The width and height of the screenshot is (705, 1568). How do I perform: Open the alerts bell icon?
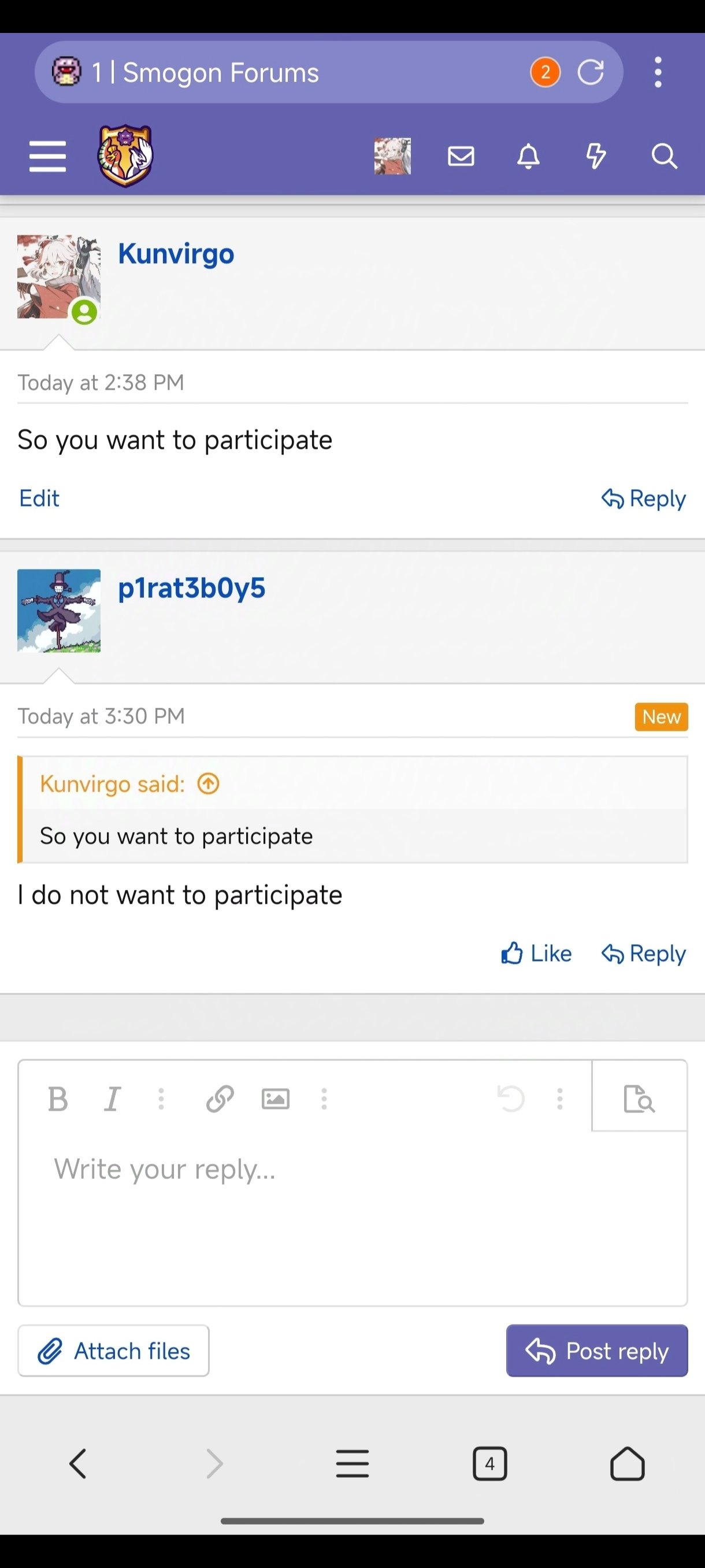click(x=528, y=157)
